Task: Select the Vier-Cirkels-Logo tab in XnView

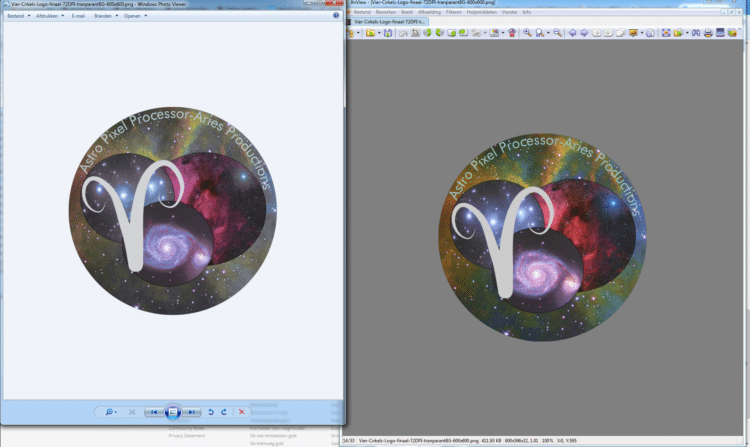Action: click(x=388, y=22)
